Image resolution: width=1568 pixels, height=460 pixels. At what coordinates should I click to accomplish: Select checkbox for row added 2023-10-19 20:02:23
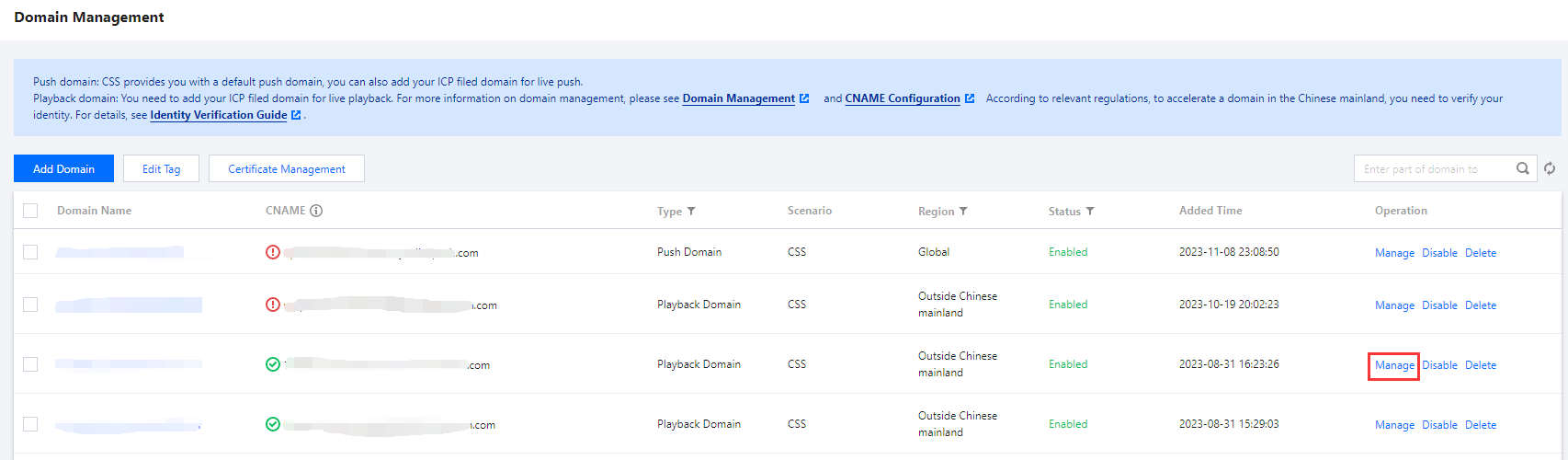click(30, 305)
